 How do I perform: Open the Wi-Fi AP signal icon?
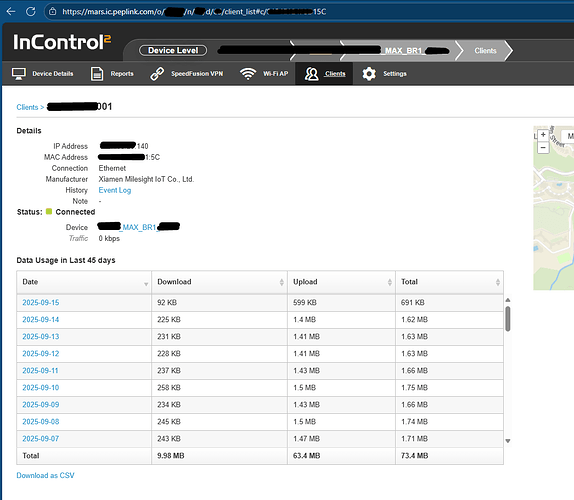tap(248, 74)
